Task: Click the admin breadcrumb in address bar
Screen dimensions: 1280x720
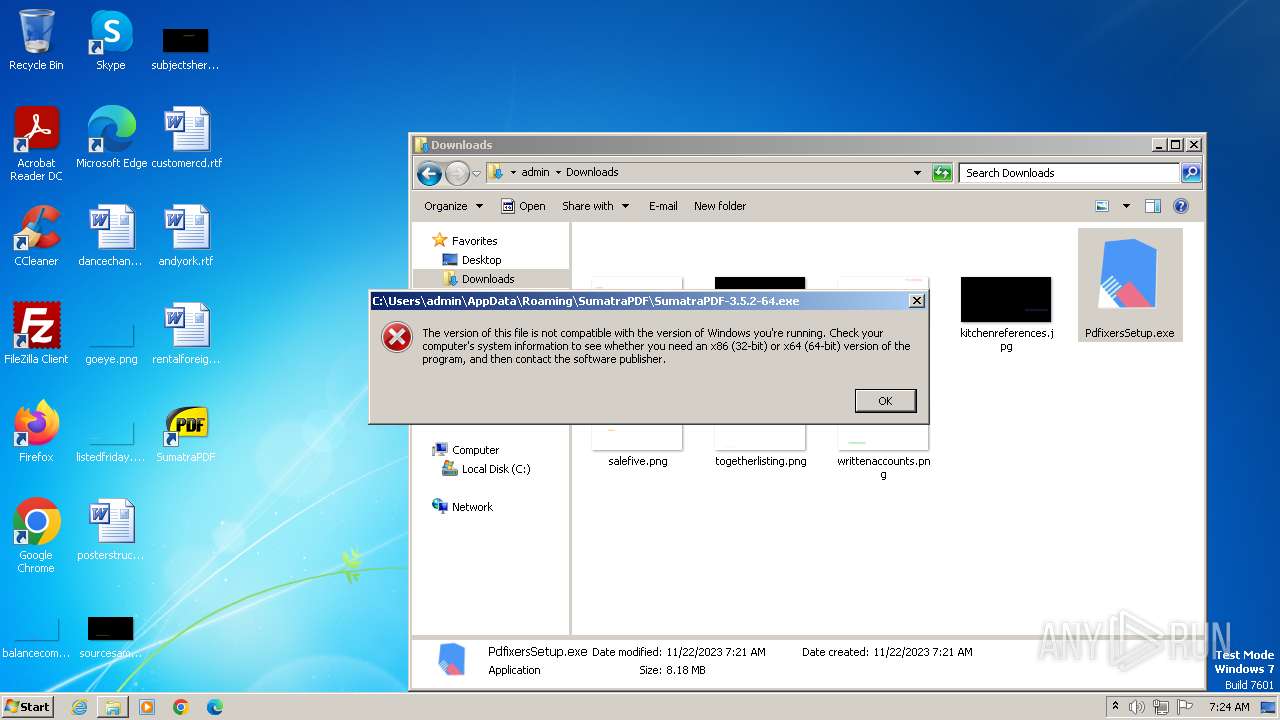Action: pos(535,172)
